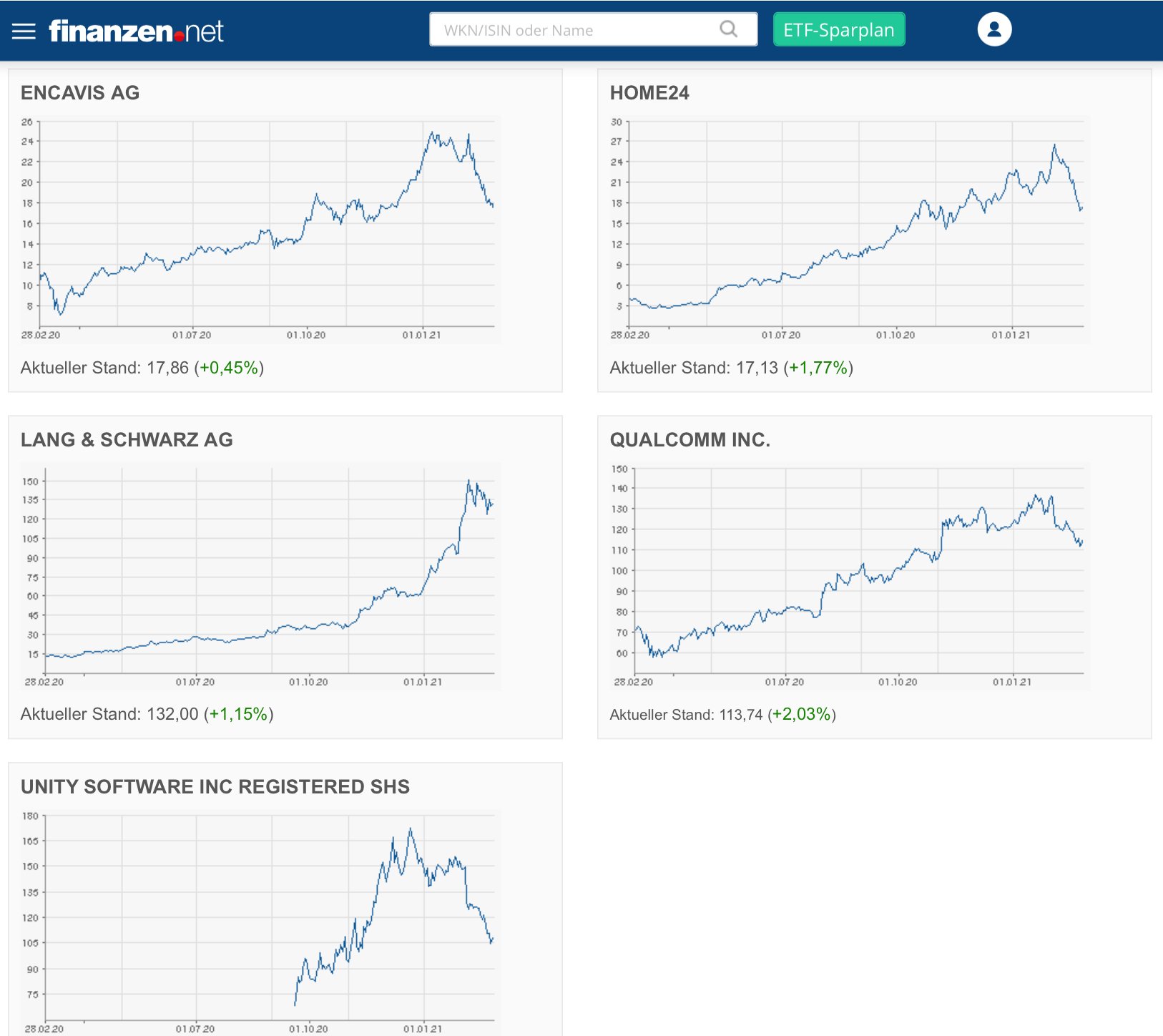1163x1036 pixels.
Task: Click the search magnifier icon
Action: (x=728, y=29)
